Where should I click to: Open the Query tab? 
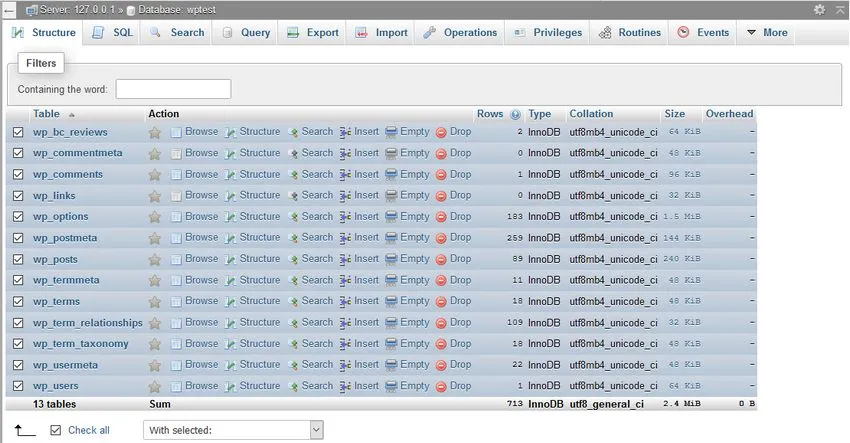246,33
